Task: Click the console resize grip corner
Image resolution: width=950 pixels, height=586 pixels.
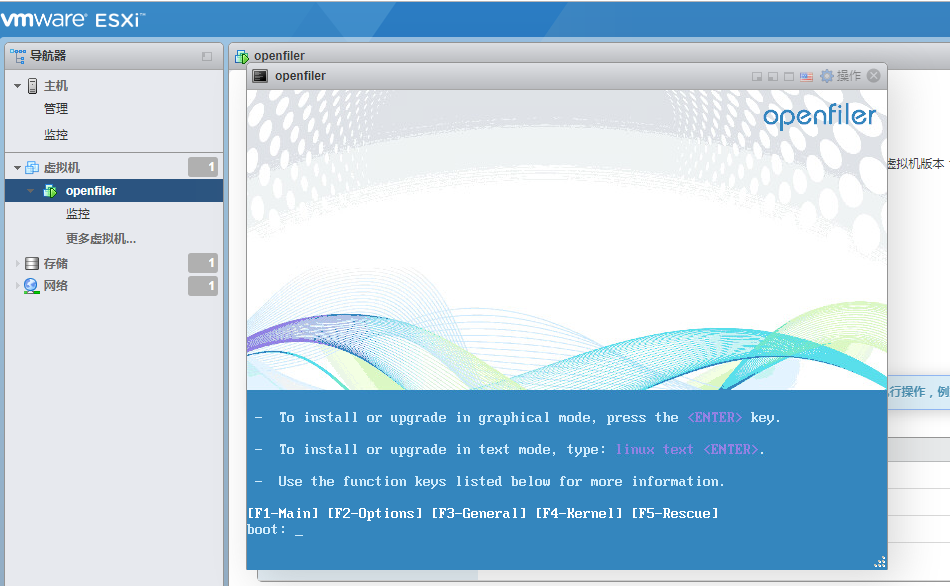Action: coord(880,563)
